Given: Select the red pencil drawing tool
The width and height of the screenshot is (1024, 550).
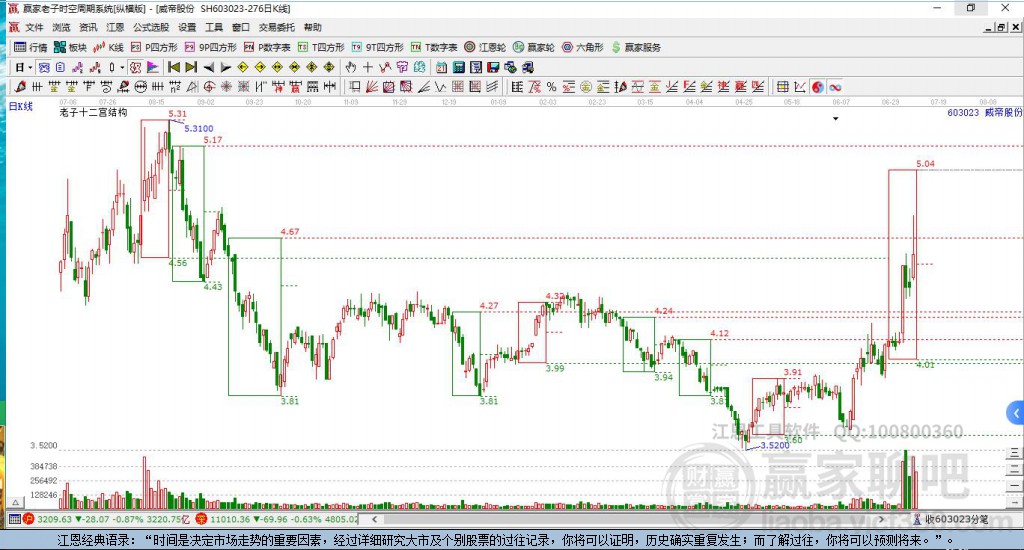Looking at the screenshot, I should (20, 87).
